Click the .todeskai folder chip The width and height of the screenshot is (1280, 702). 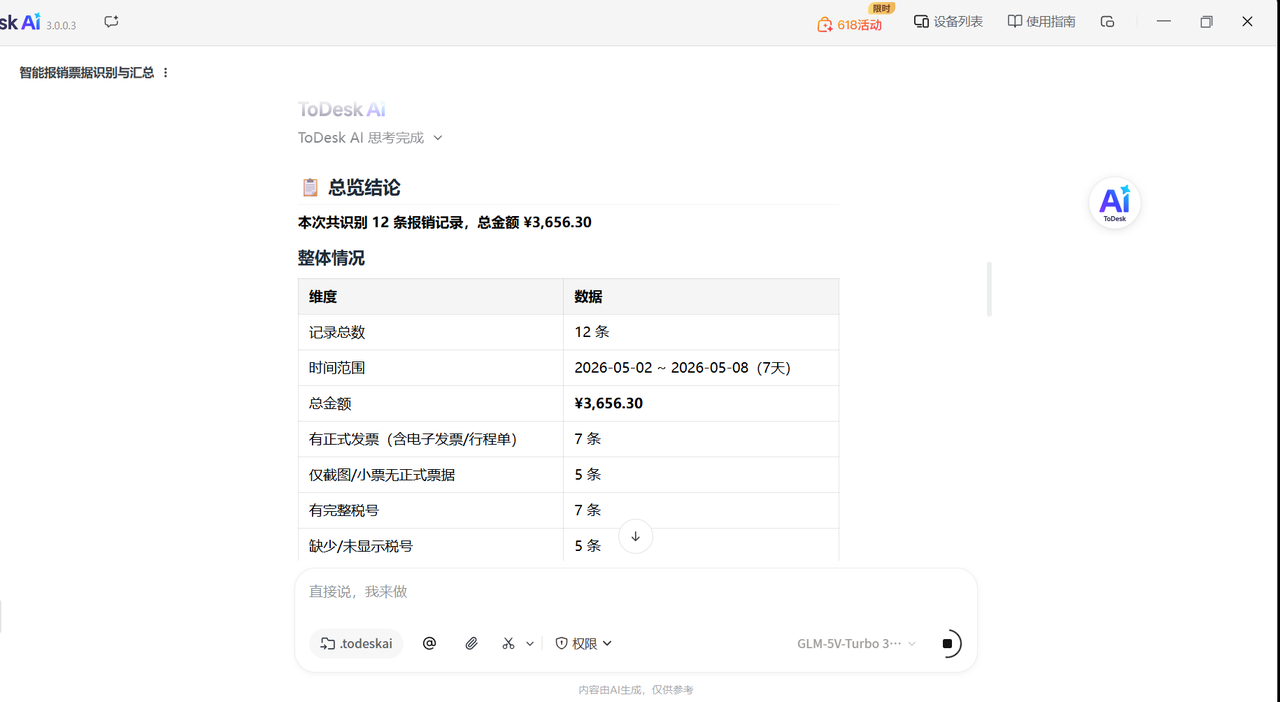click(x=356, y=644)
